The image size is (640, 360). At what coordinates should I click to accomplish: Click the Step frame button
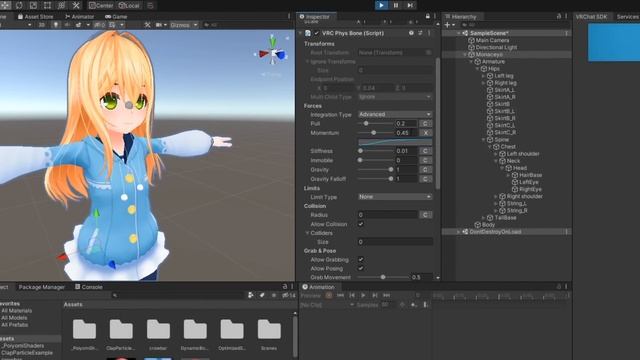410,5
